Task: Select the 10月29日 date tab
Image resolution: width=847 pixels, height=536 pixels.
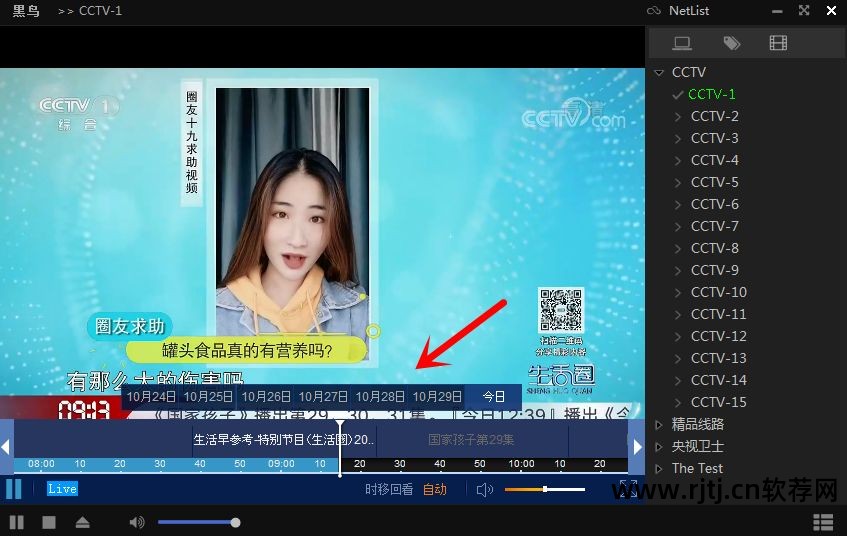Action: point(437,397)
